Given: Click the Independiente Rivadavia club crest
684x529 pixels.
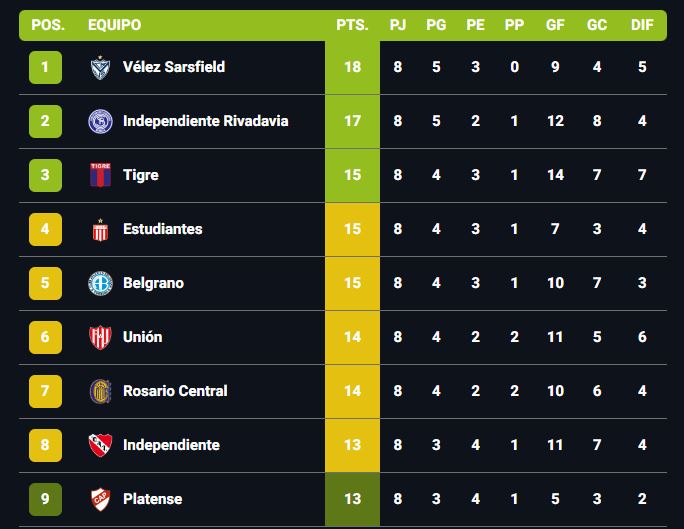Looking at the screenshot, I should tap(100, 121).
